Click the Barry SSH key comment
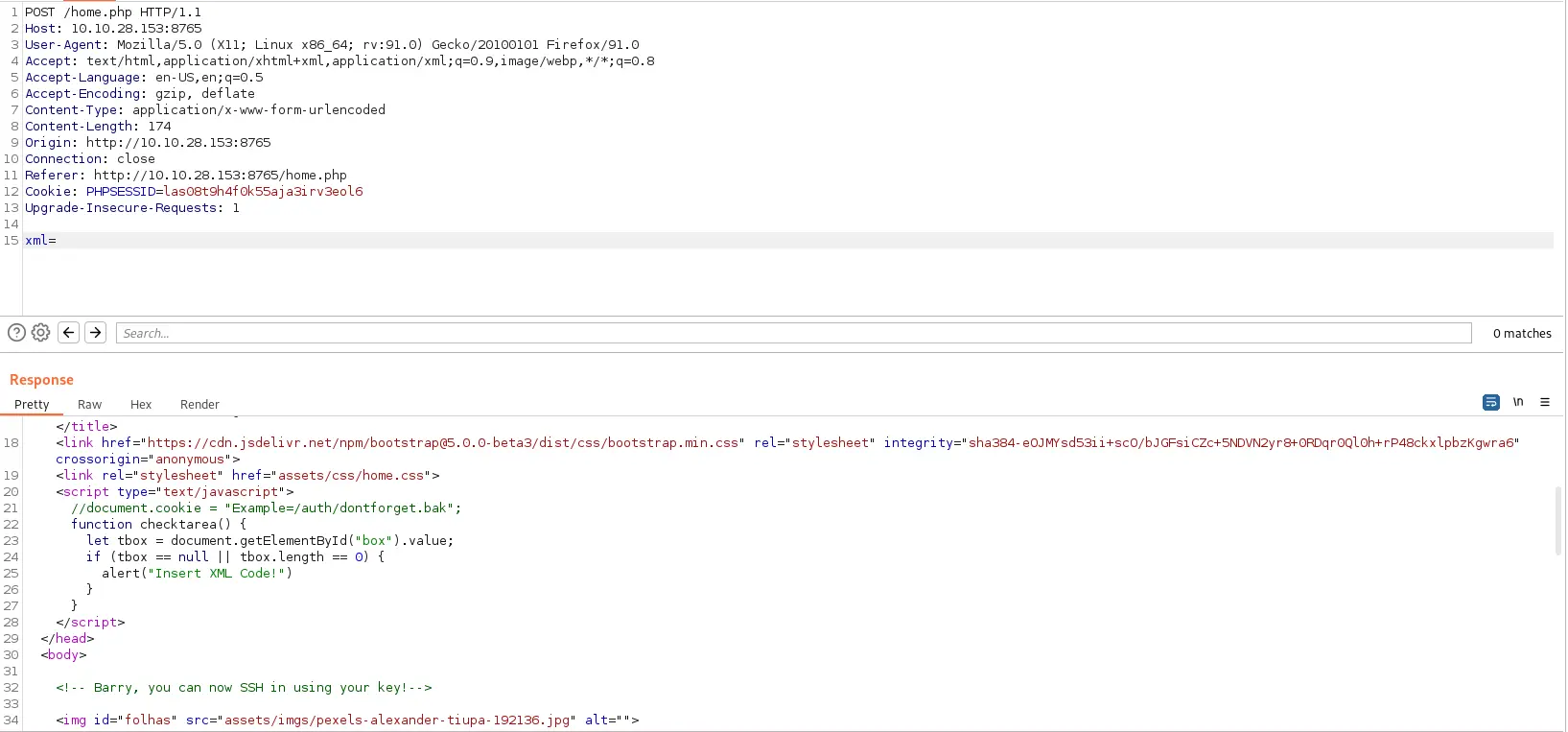 click(x=244, y=688)
